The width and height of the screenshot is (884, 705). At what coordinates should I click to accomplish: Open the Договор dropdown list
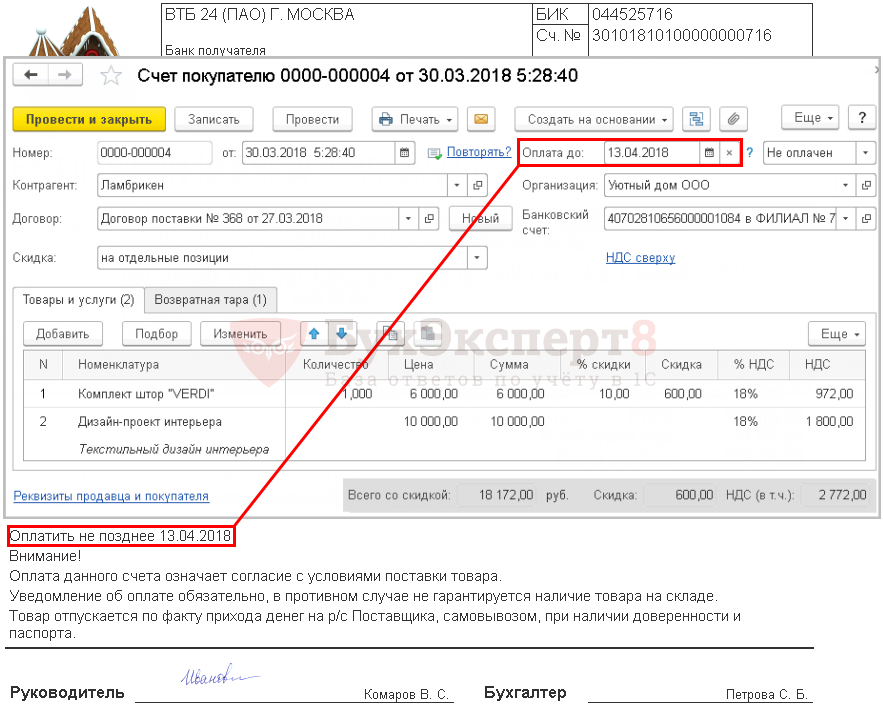(x=408, y=219)
